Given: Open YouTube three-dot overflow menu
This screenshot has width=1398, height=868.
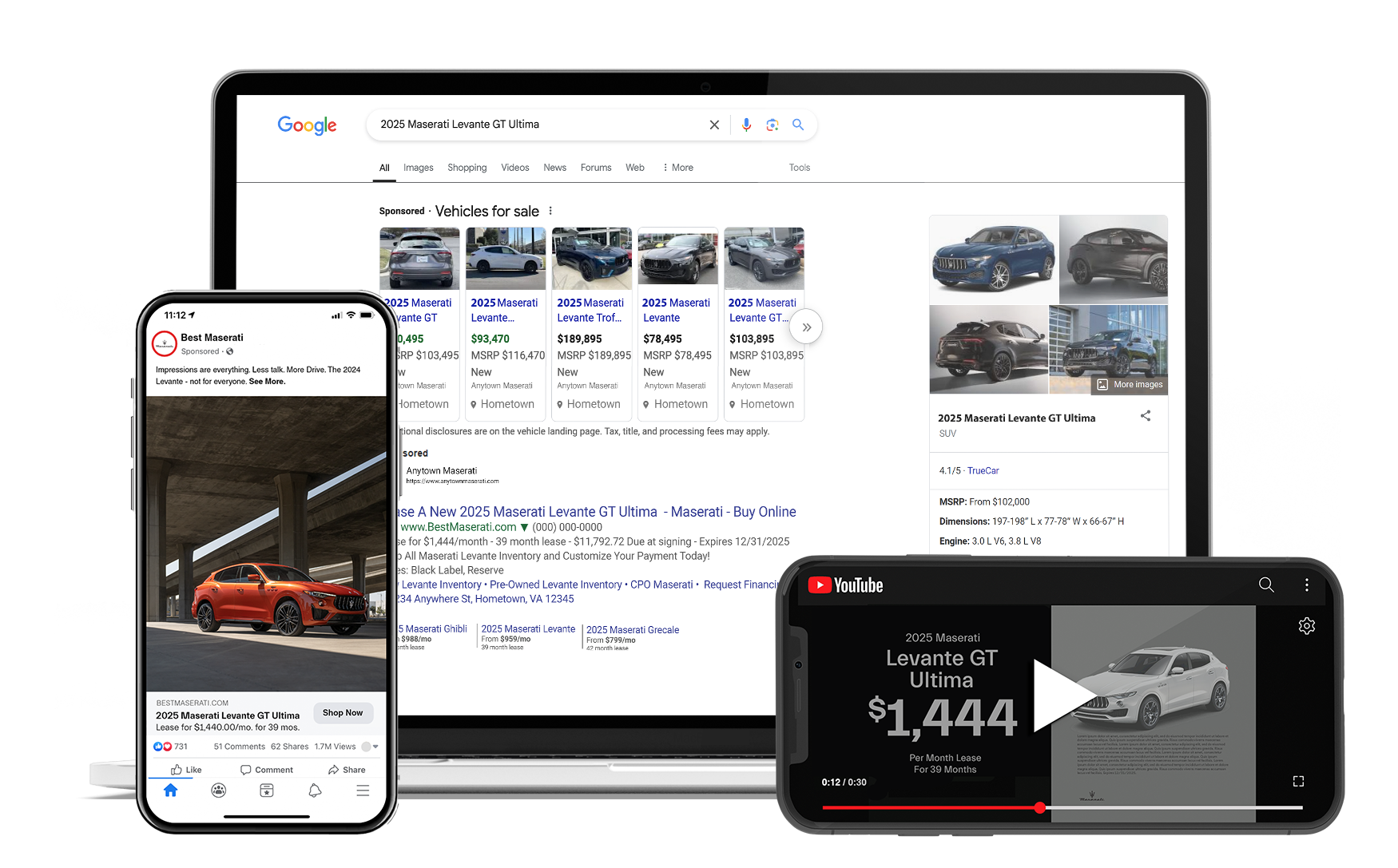Looking at the screenshot, I should point(1307,585).
